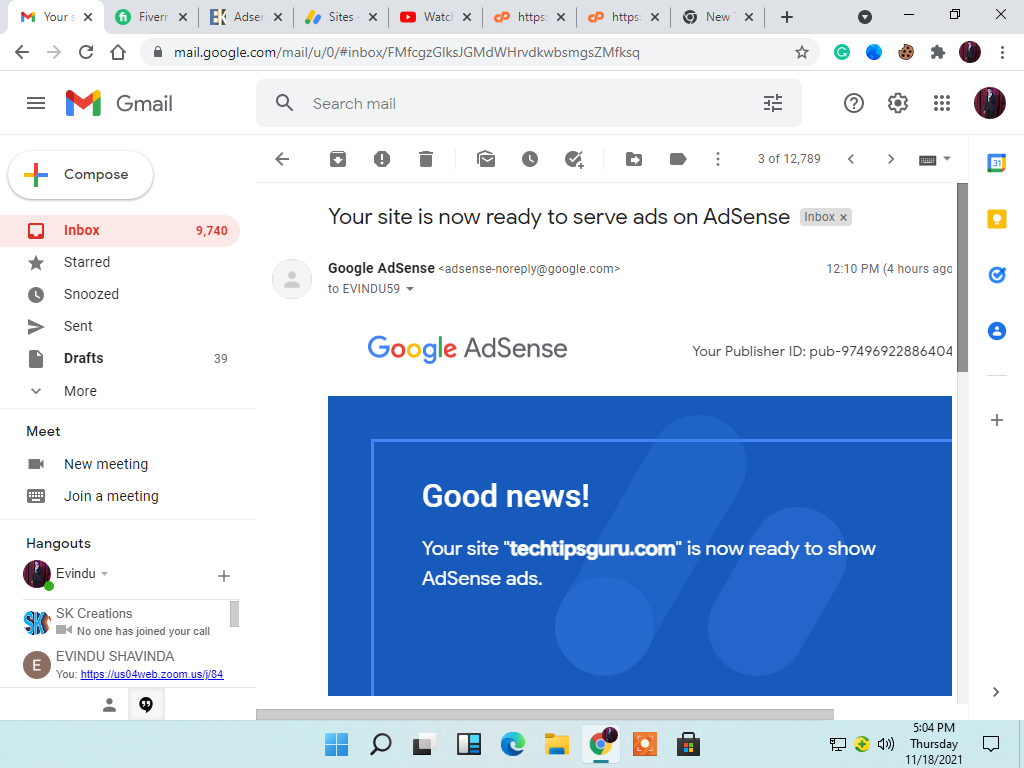Snooze this email with clock icon

530,159
